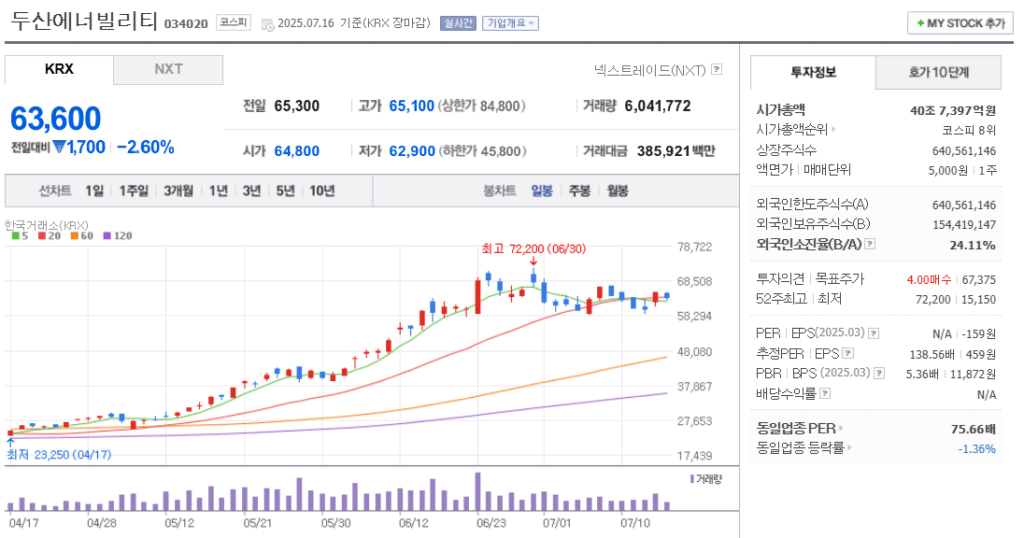
Task: Open the 넥스트레이드(NXT) link
Action: click(650, 69)
